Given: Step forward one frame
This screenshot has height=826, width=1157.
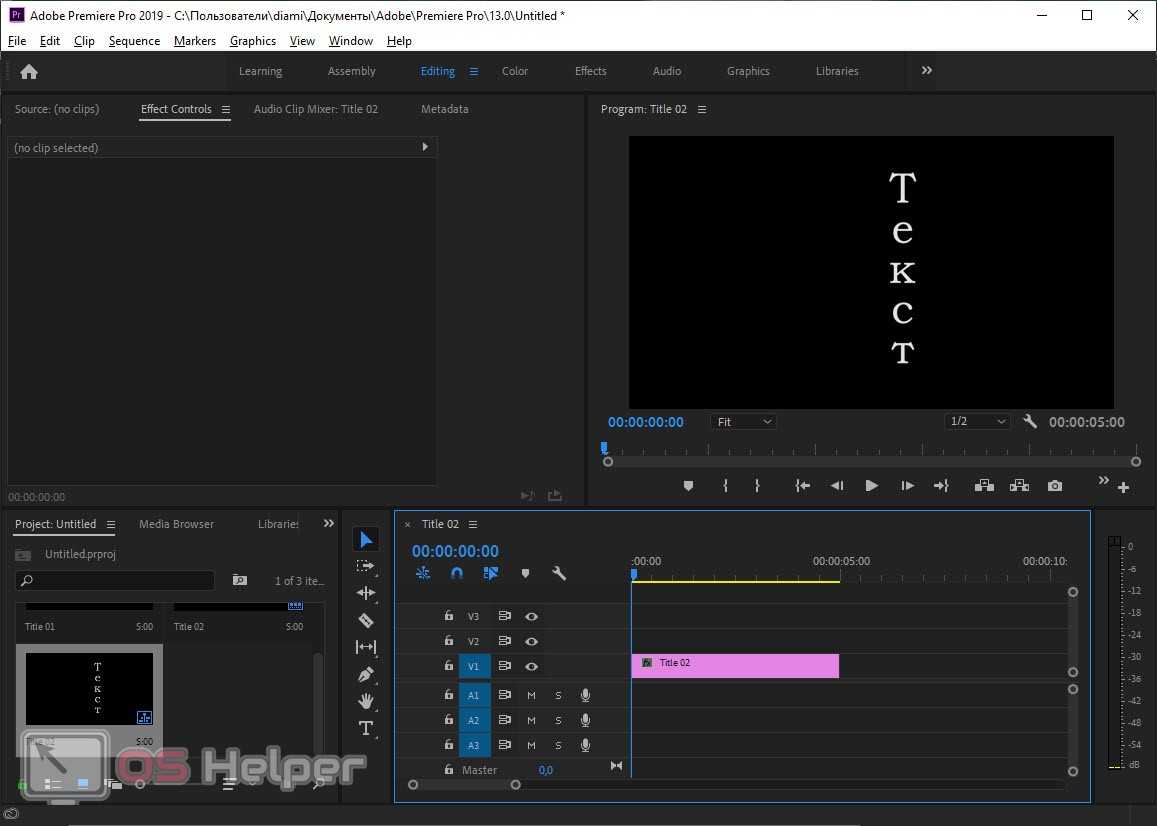Looking at the screenshot, I should tap(907, 486).
